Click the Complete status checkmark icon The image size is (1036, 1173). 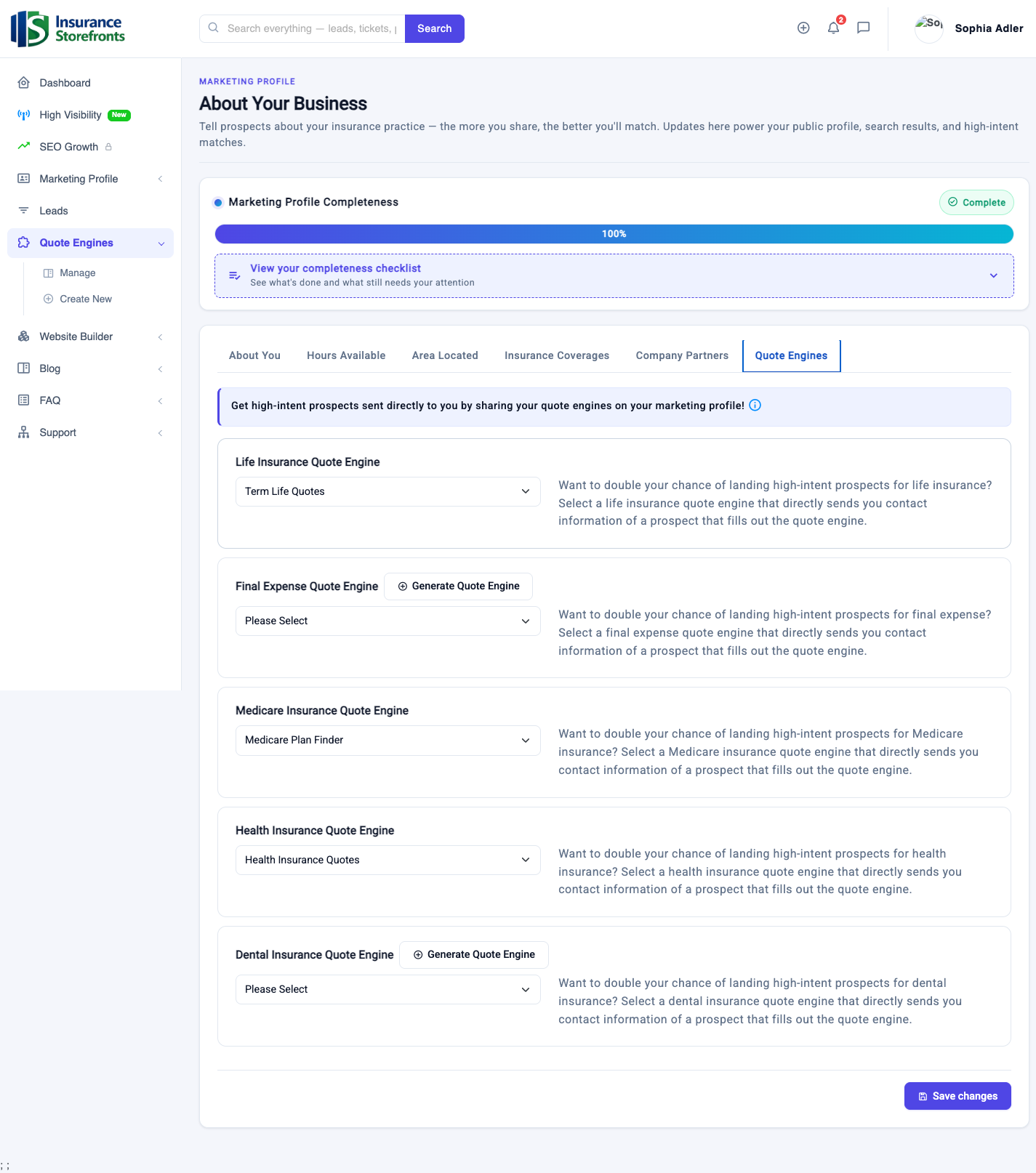tap(953, 202)
